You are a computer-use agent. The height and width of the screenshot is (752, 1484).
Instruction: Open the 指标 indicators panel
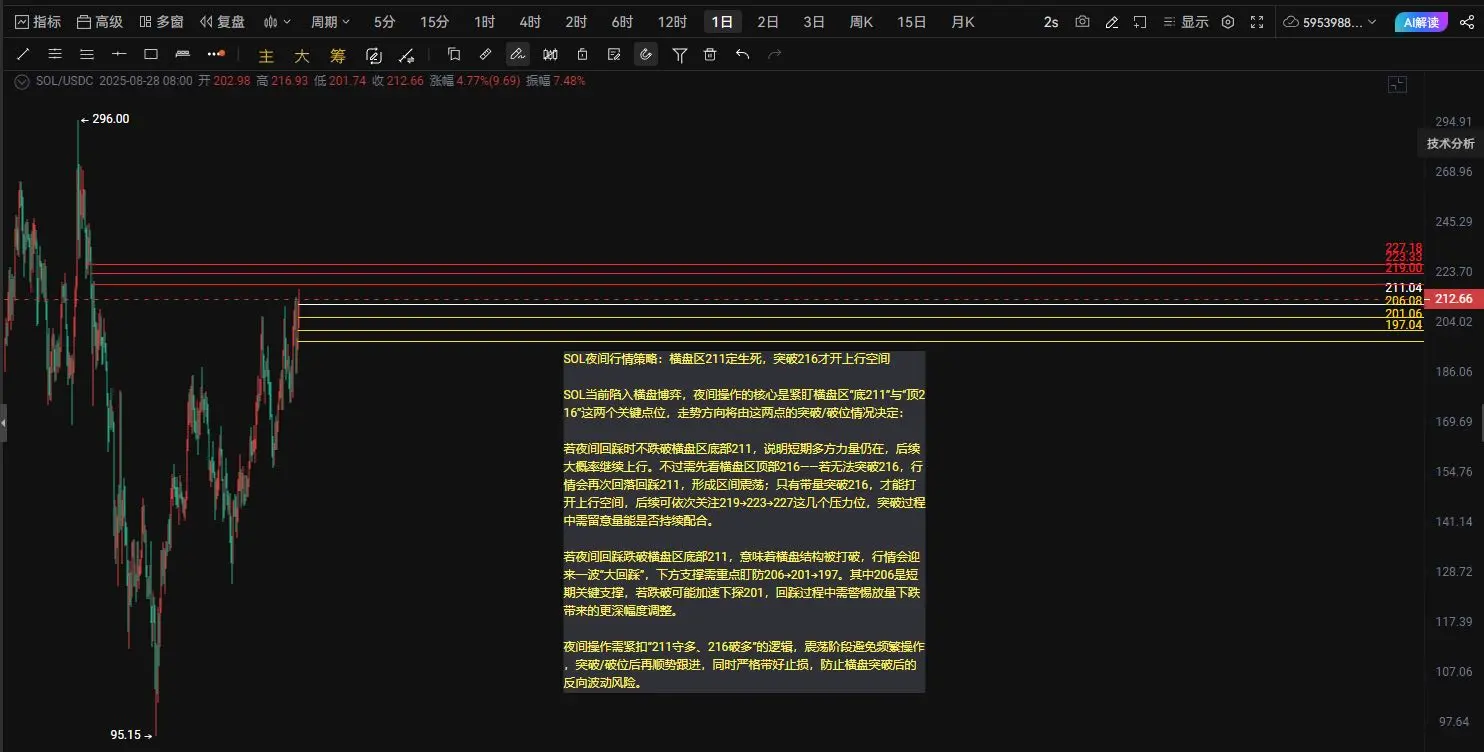pyautogui.click(x=38, y=21)
